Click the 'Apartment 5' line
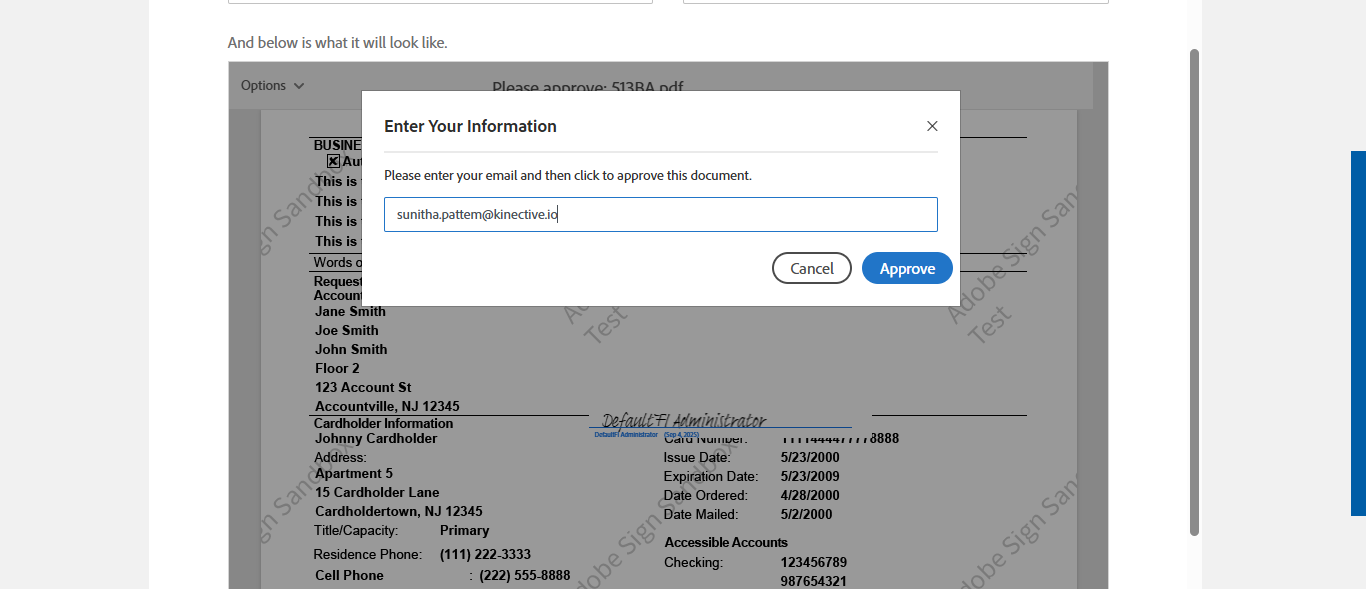1366x589 pixels. point(354,473)
